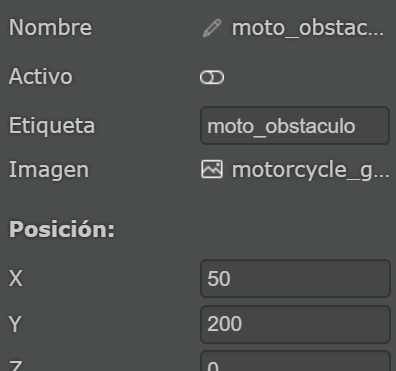Click the Posición section heading
396x371 pixels.
62,229
